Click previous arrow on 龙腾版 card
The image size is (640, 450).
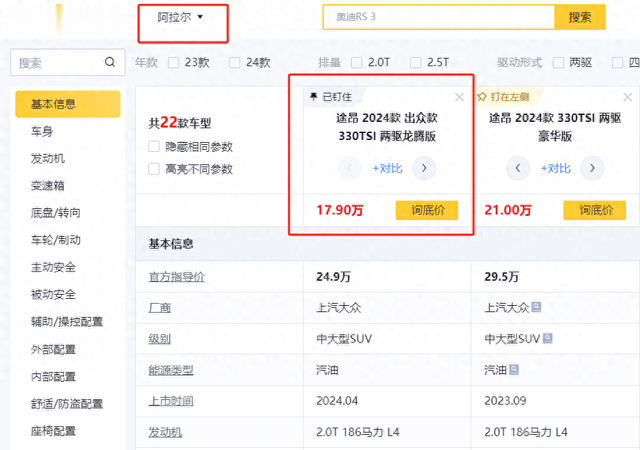(350, 168)
